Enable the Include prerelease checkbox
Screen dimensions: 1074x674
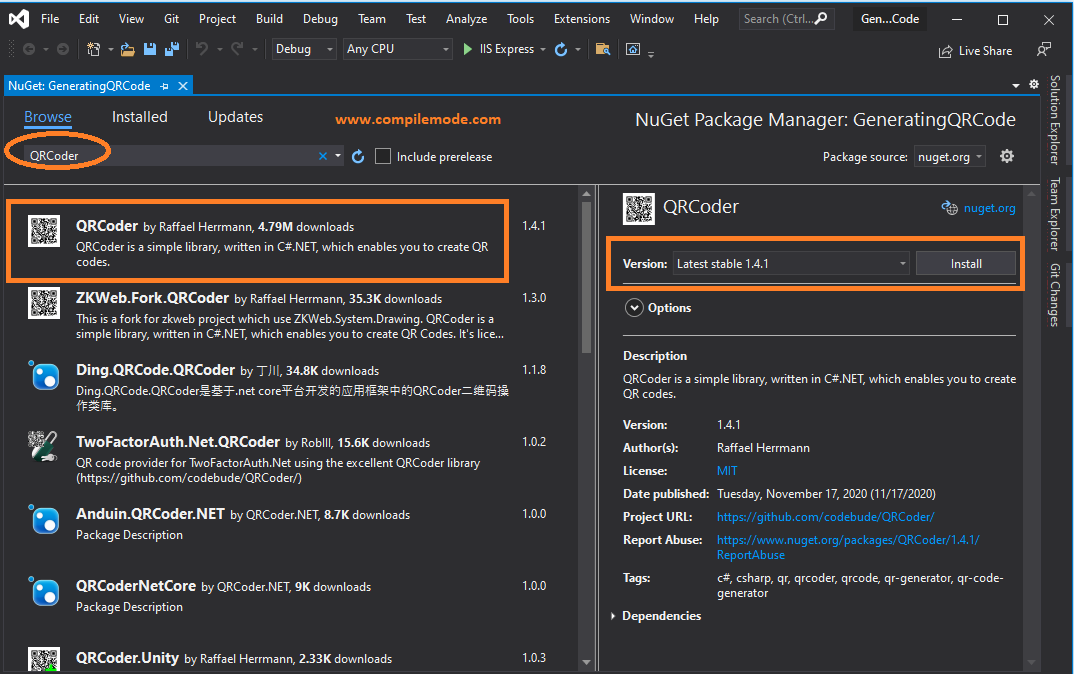[x=384, y=156]
